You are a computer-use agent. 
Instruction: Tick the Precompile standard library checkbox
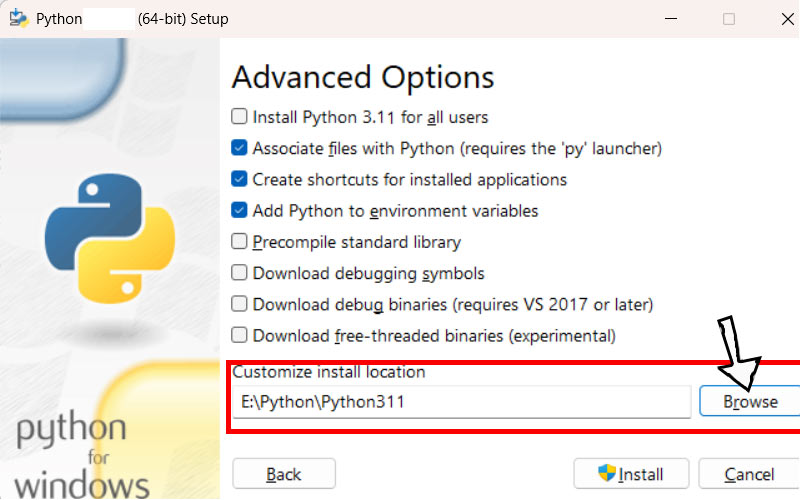(240, 241)
